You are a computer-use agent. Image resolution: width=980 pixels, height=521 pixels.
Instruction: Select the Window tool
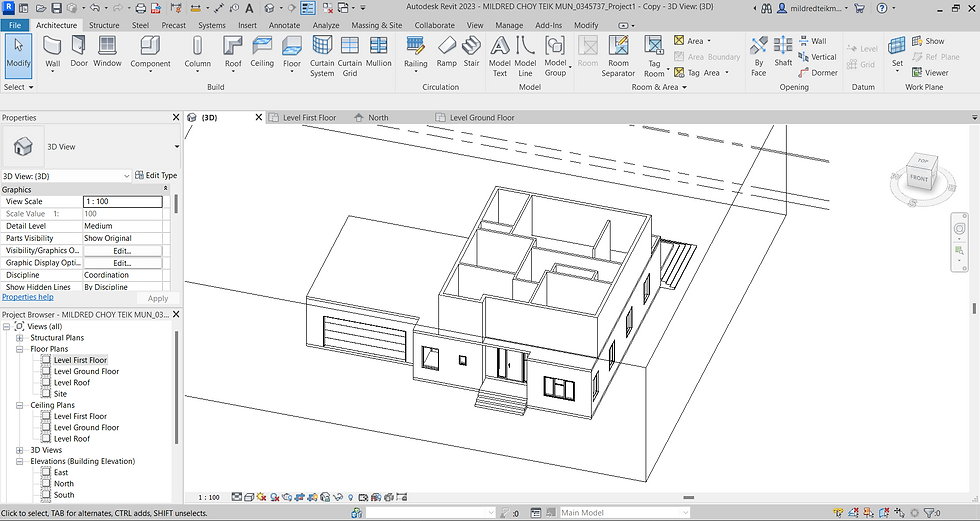coord(108,51)
